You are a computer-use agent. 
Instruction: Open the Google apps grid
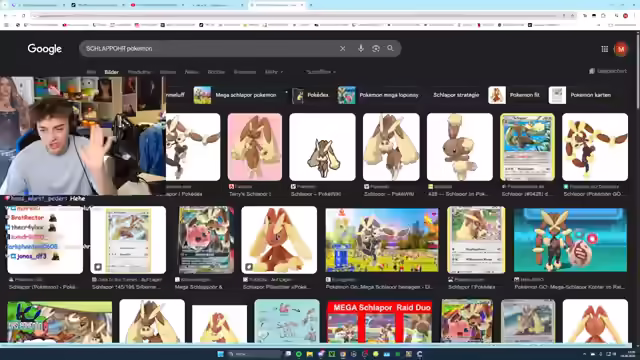click(604, 49)
